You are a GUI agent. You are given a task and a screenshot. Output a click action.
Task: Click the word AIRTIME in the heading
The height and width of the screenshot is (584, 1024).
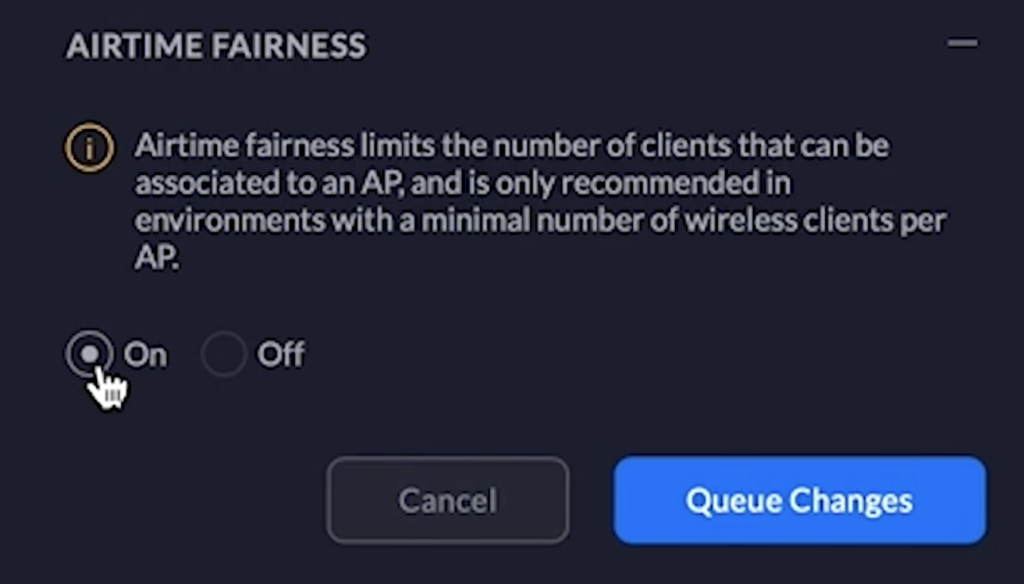134,46
